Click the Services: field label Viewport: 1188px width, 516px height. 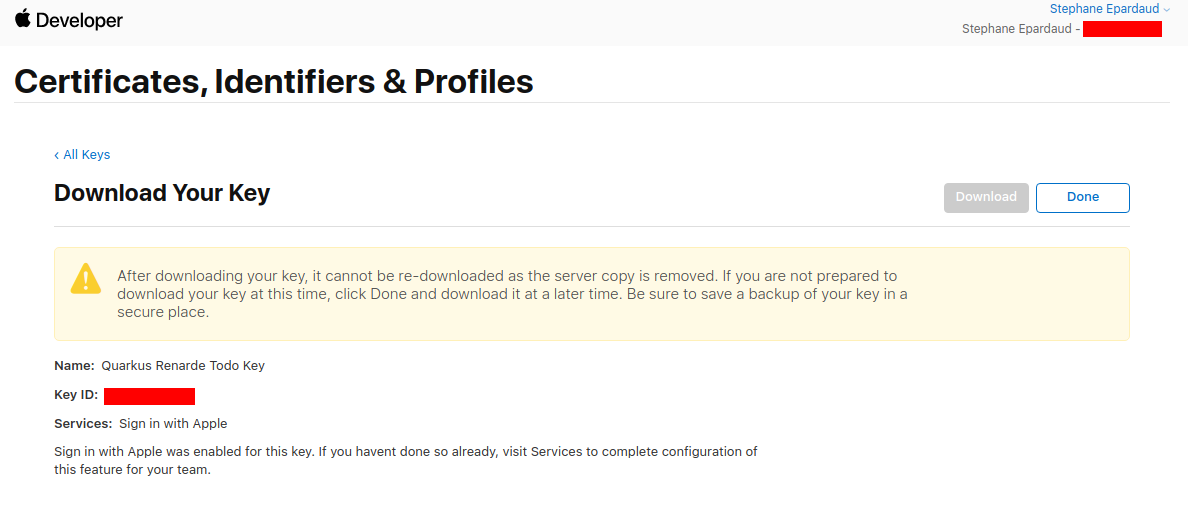pos(83,424)
